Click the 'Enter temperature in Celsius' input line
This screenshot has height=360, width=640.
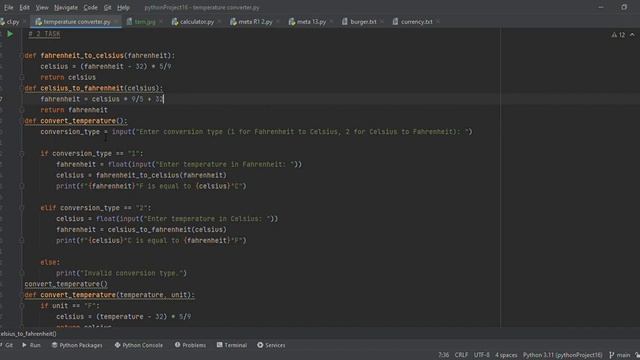pos(167,219)
